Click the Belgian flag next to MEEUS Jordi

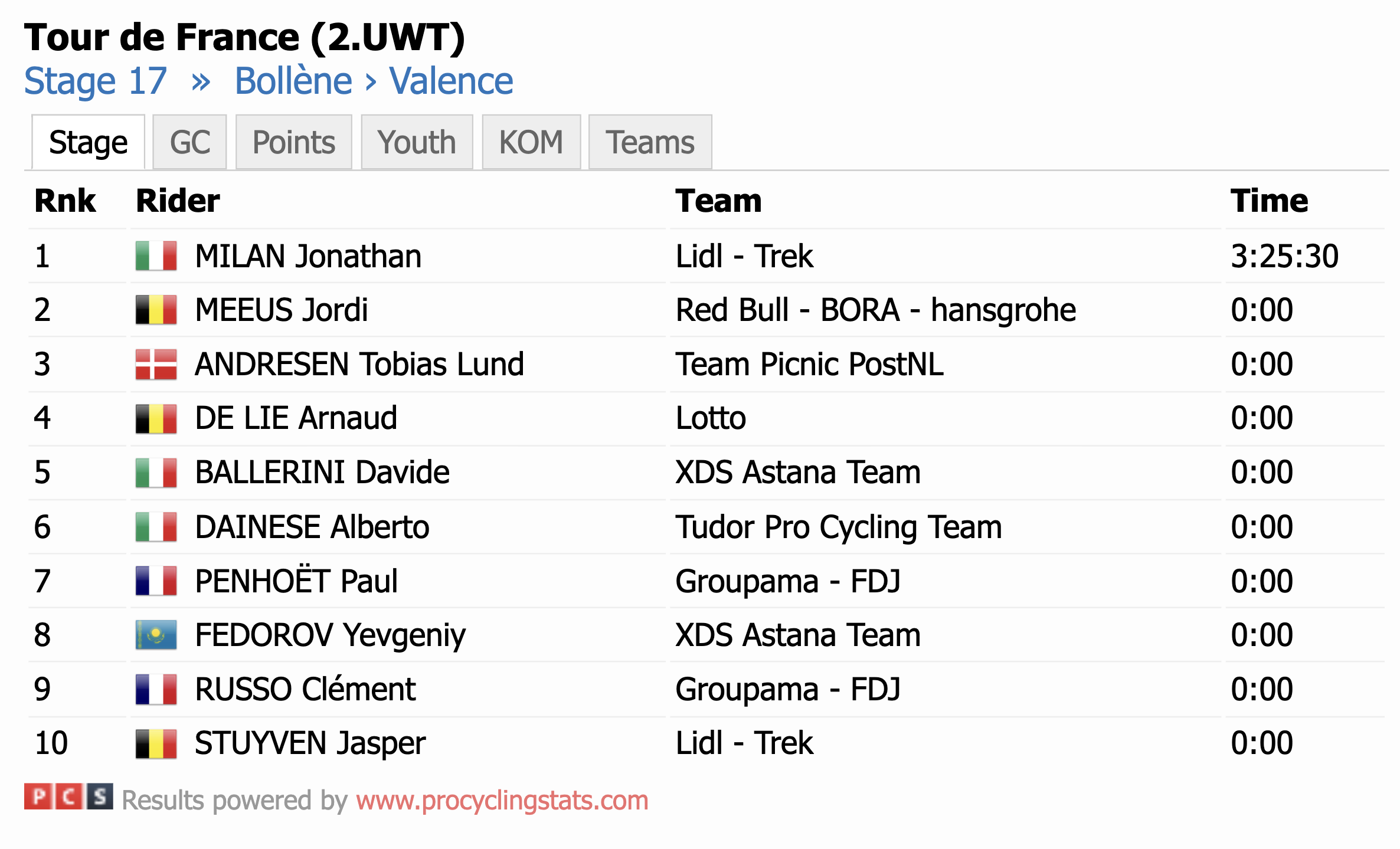tap(156, 310)
